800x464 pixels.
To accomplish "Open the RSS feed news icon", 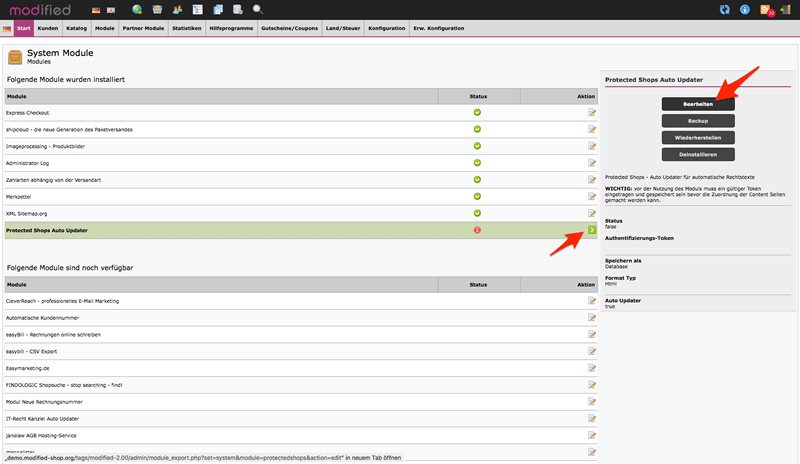I will [767, 10].
